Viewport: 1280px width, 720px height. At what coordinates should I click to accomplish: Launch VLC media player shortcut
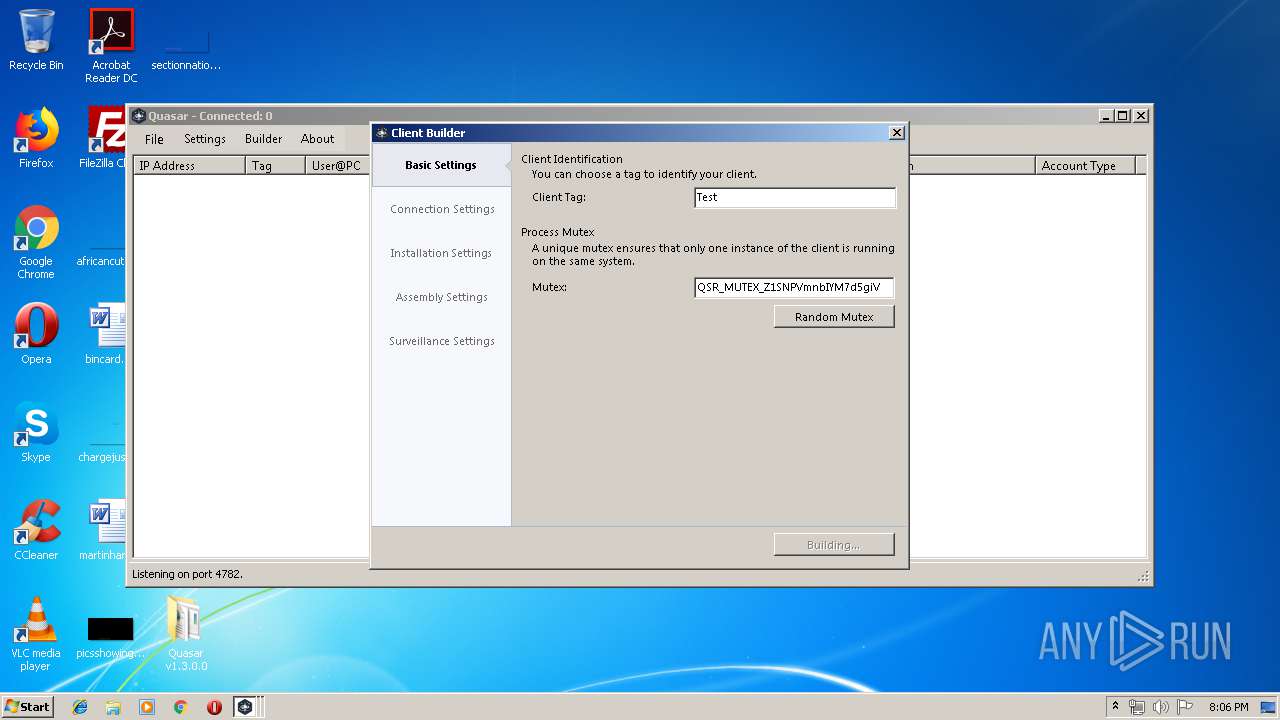click(36, 633)
